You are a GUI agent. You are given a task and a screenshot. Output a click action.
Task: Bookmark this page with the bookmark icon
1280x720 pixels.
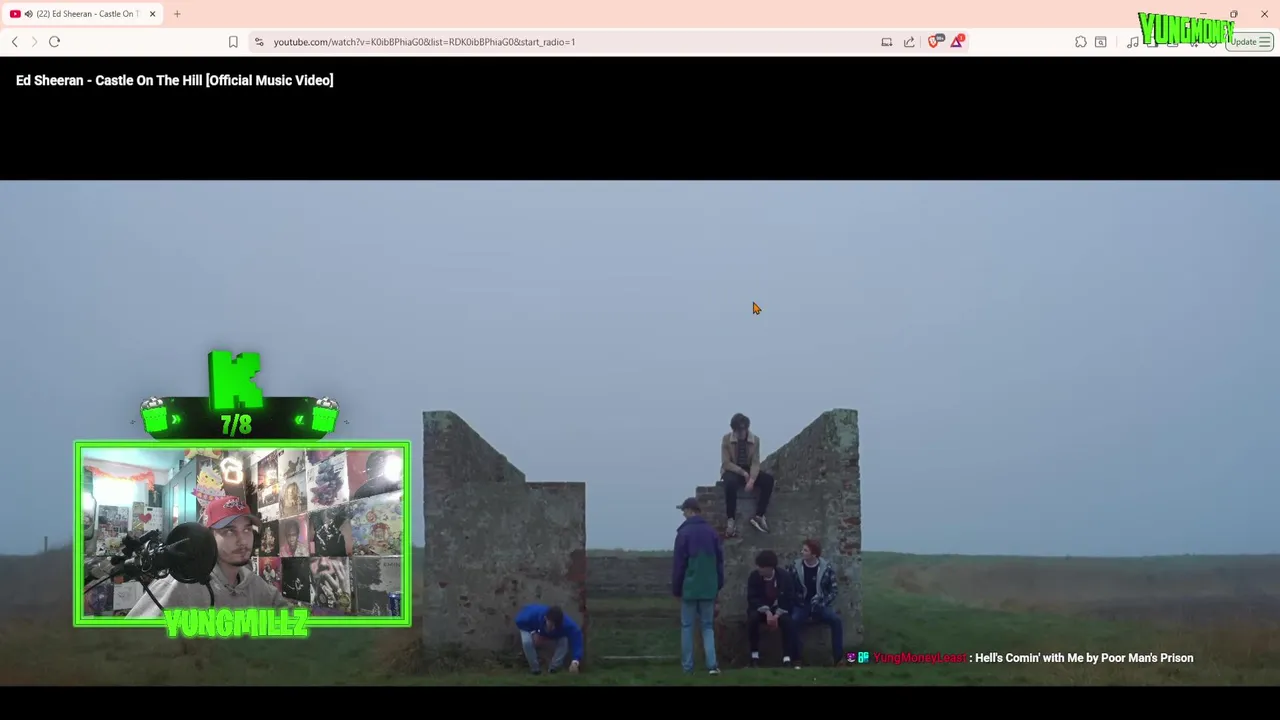233,42
